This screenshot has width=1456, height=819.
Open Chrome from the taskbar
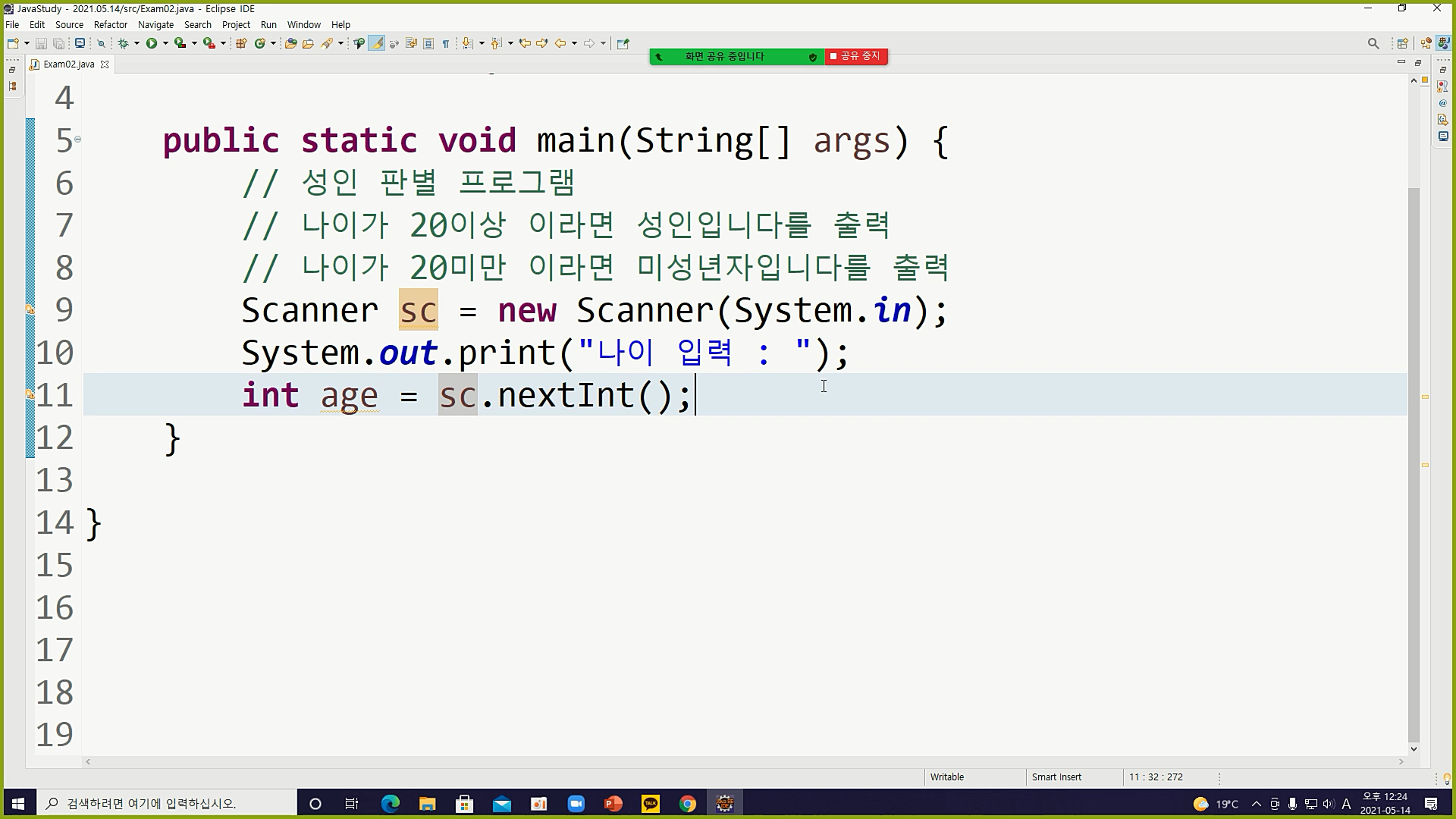[687, 804]
